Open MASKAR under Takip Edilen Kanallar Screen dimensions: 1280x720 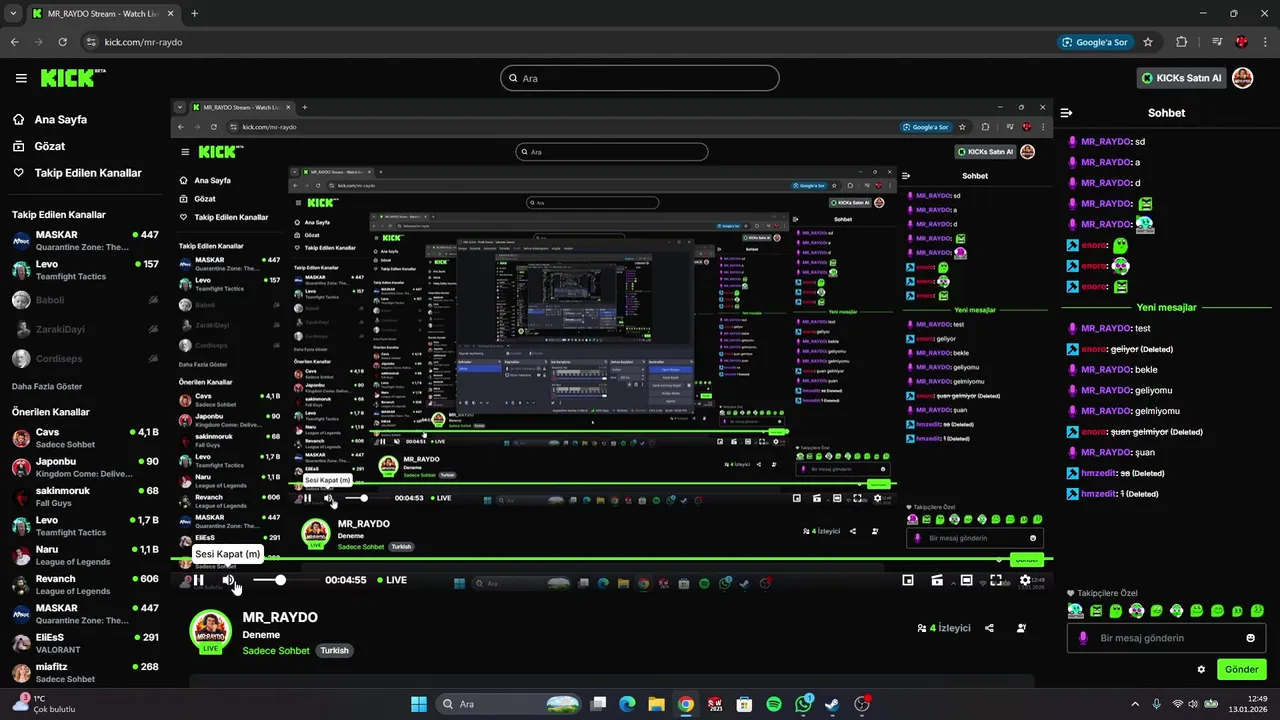pyautogui.click(x=85, y=241)
